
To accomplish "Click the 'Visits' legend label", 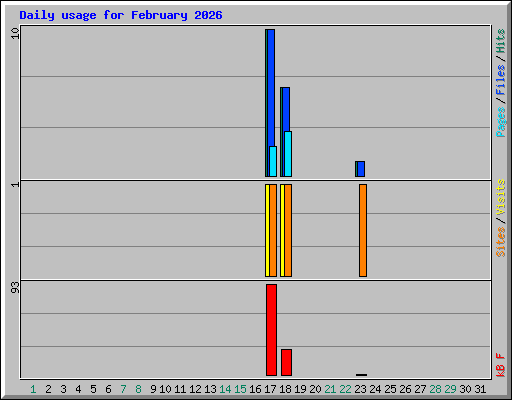I will click(x=501, y=198).
